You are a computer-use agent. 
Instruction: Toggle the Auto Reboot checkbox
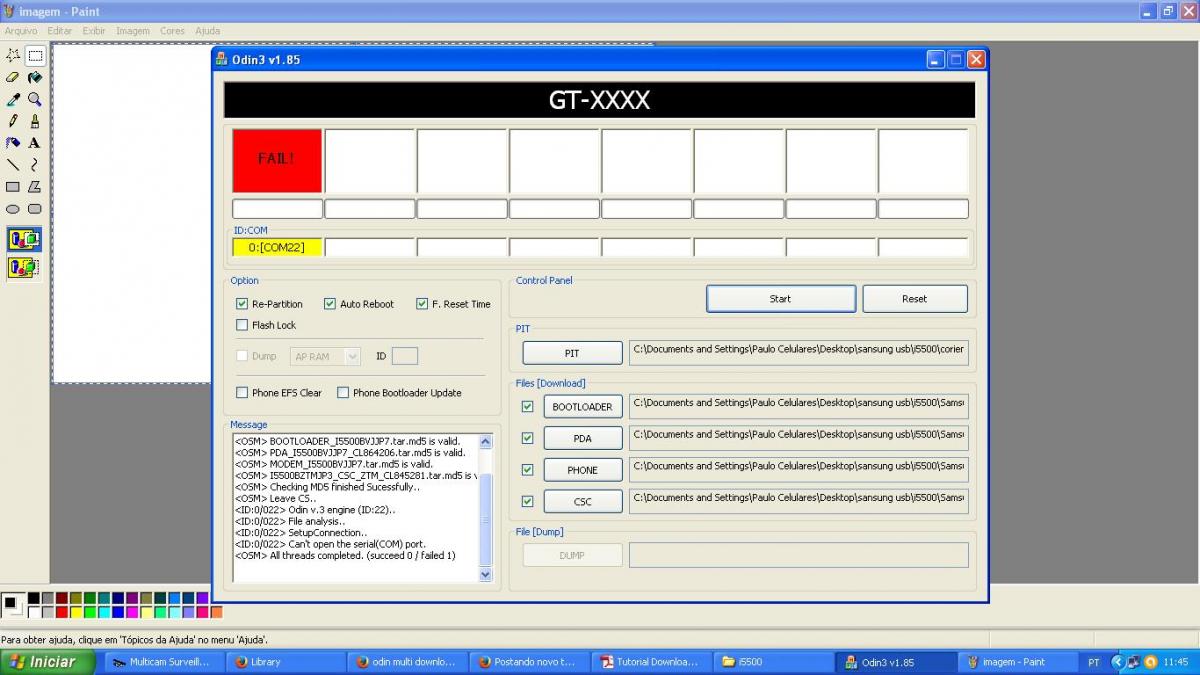[x=329, y=304]
